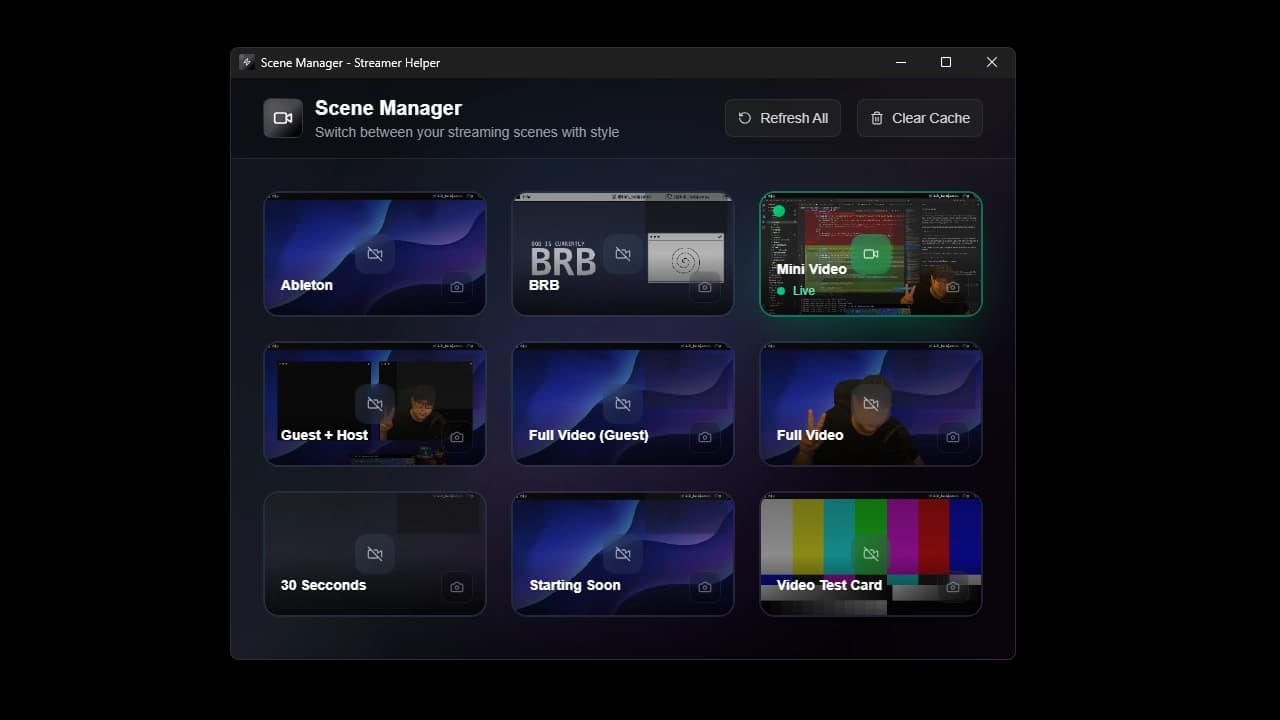Select the 30 Secconds scene label
The height and width of the screenshot is (720, 1280).
[x=323, y=585]
